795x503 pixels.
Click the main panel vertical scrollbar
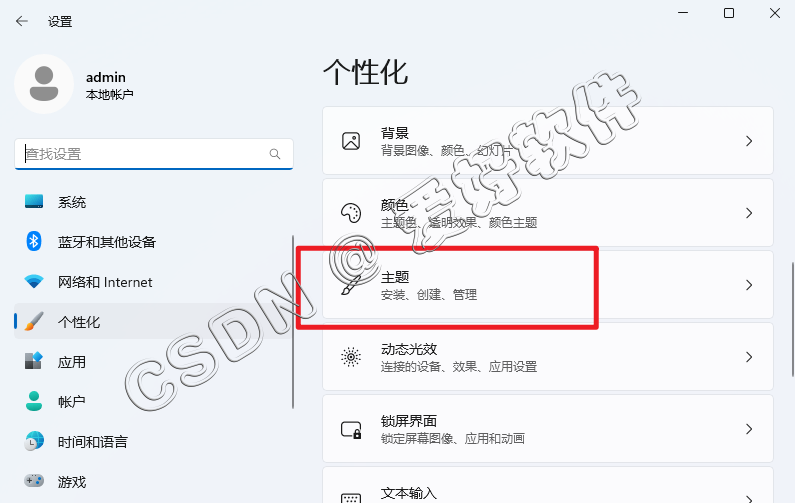793,319
